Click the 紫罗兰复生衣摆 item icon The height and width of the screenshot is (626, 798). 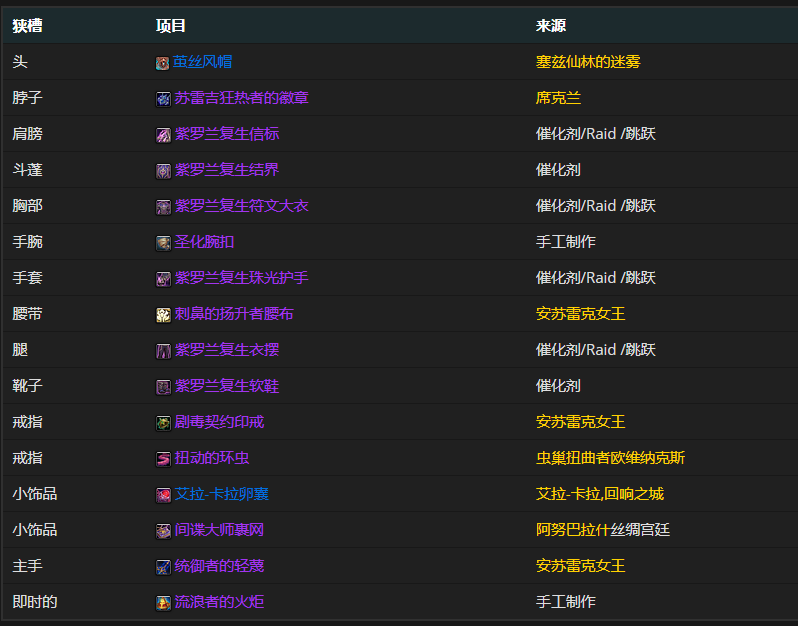point(163,351)
